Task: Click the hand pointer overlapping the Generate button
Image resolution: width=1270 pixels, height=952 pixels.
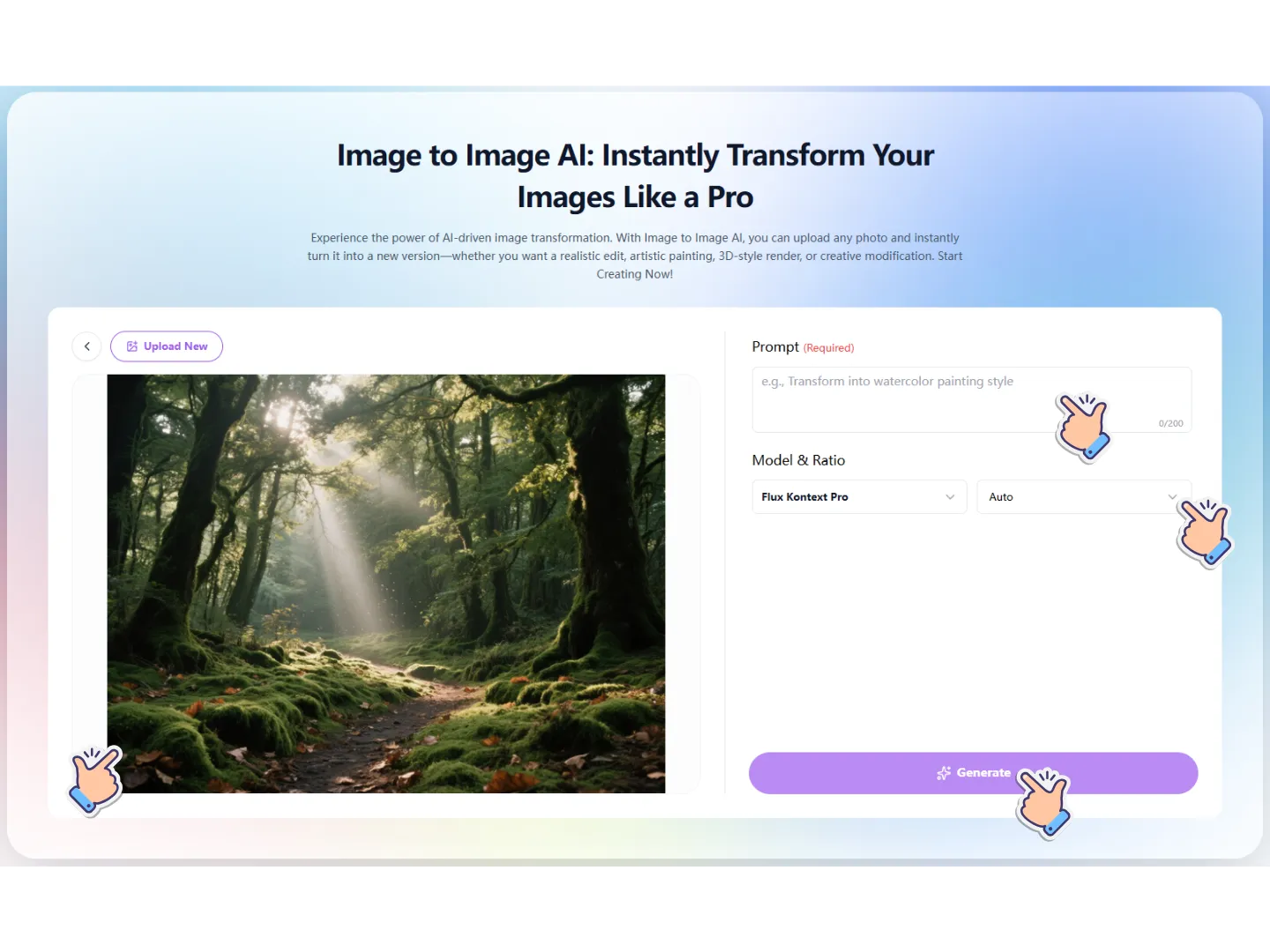Action: [x=1044, y=801]
